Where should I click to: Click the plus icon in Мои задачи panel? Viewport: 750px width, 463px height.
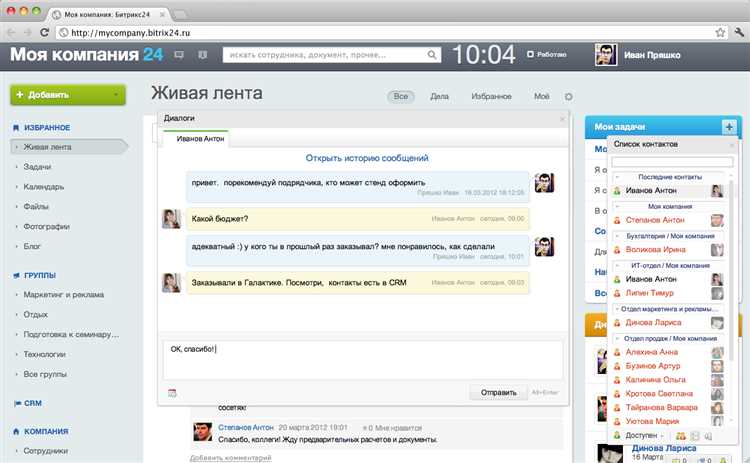[729, 127]
